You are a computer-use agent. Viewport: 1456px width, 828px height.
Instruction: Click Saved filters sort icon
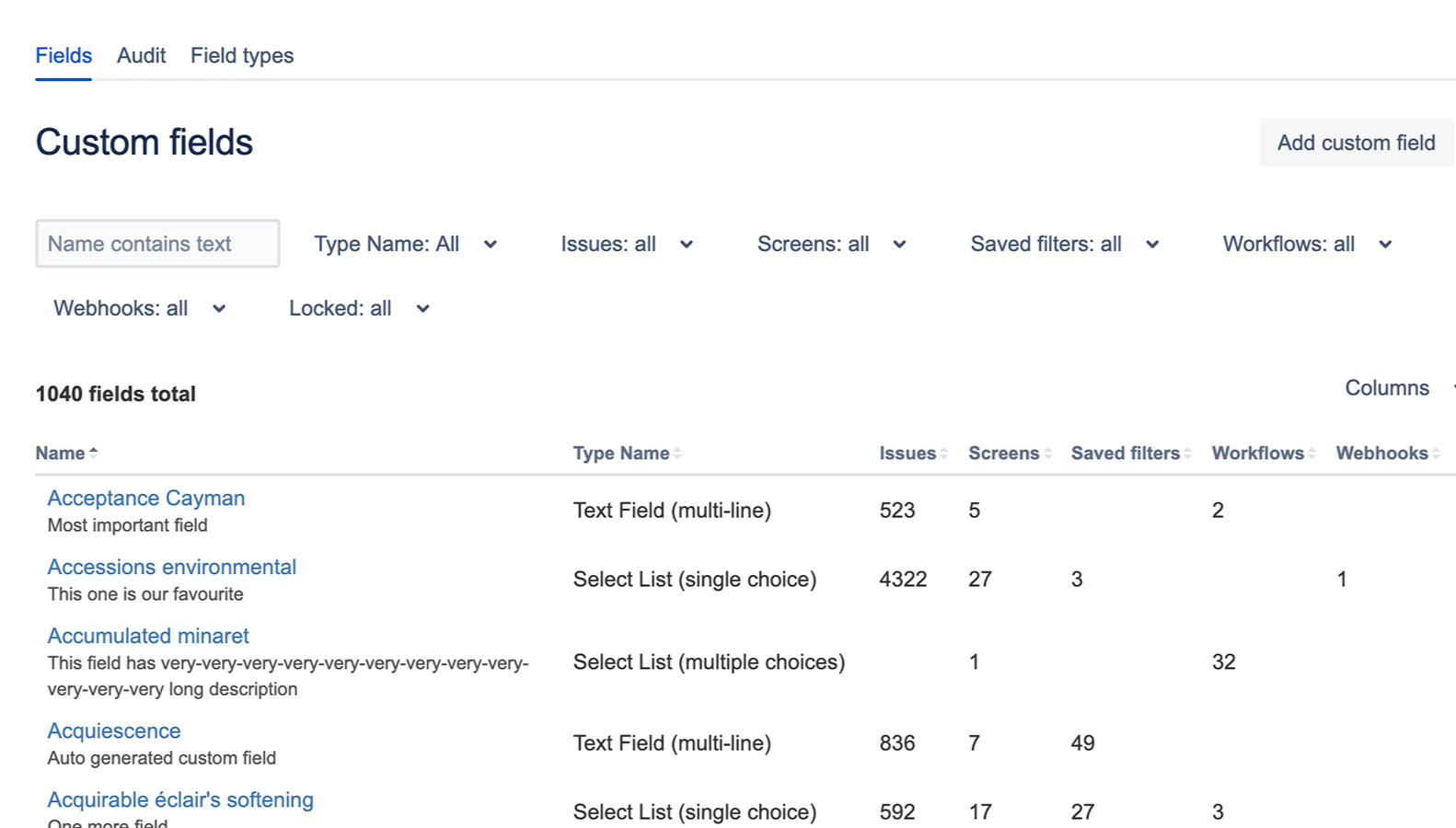coord(1188,454)
